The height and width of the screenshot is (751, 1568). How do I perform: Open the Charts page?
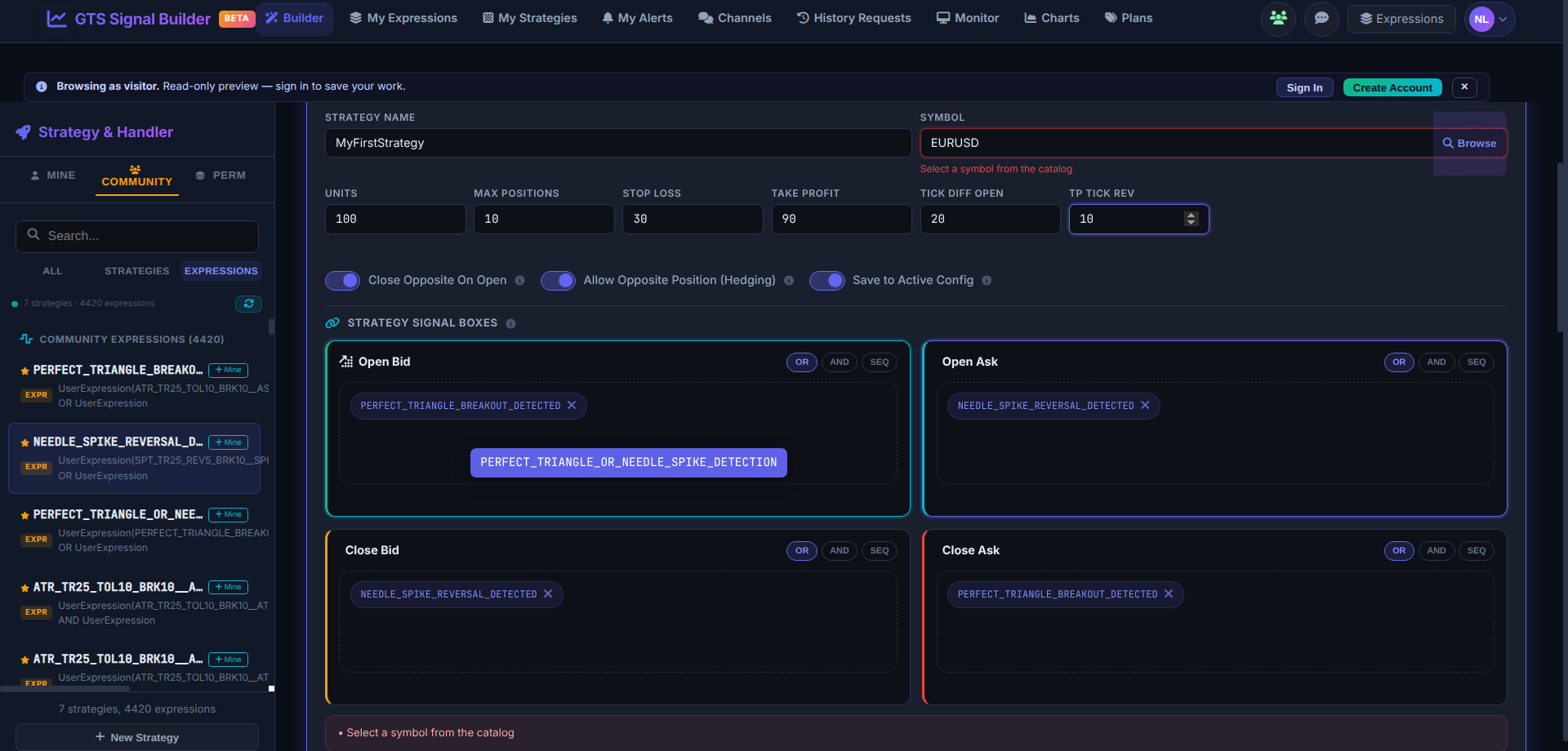coord(1052,18)
